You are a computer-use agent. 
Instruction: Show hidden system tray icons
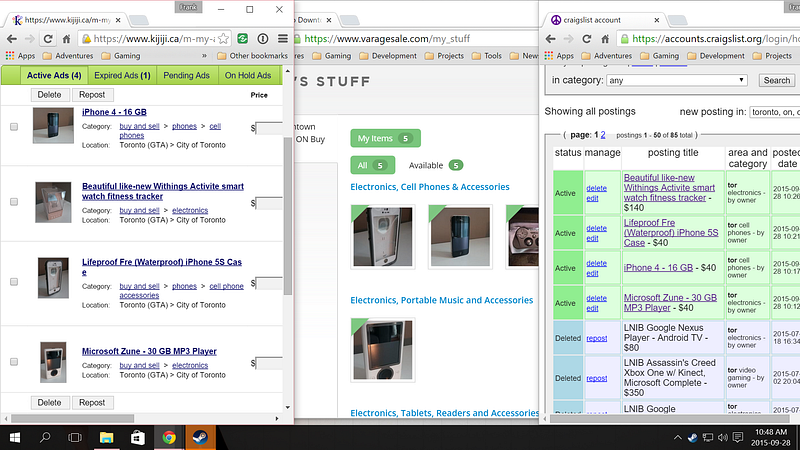(678, 438)
